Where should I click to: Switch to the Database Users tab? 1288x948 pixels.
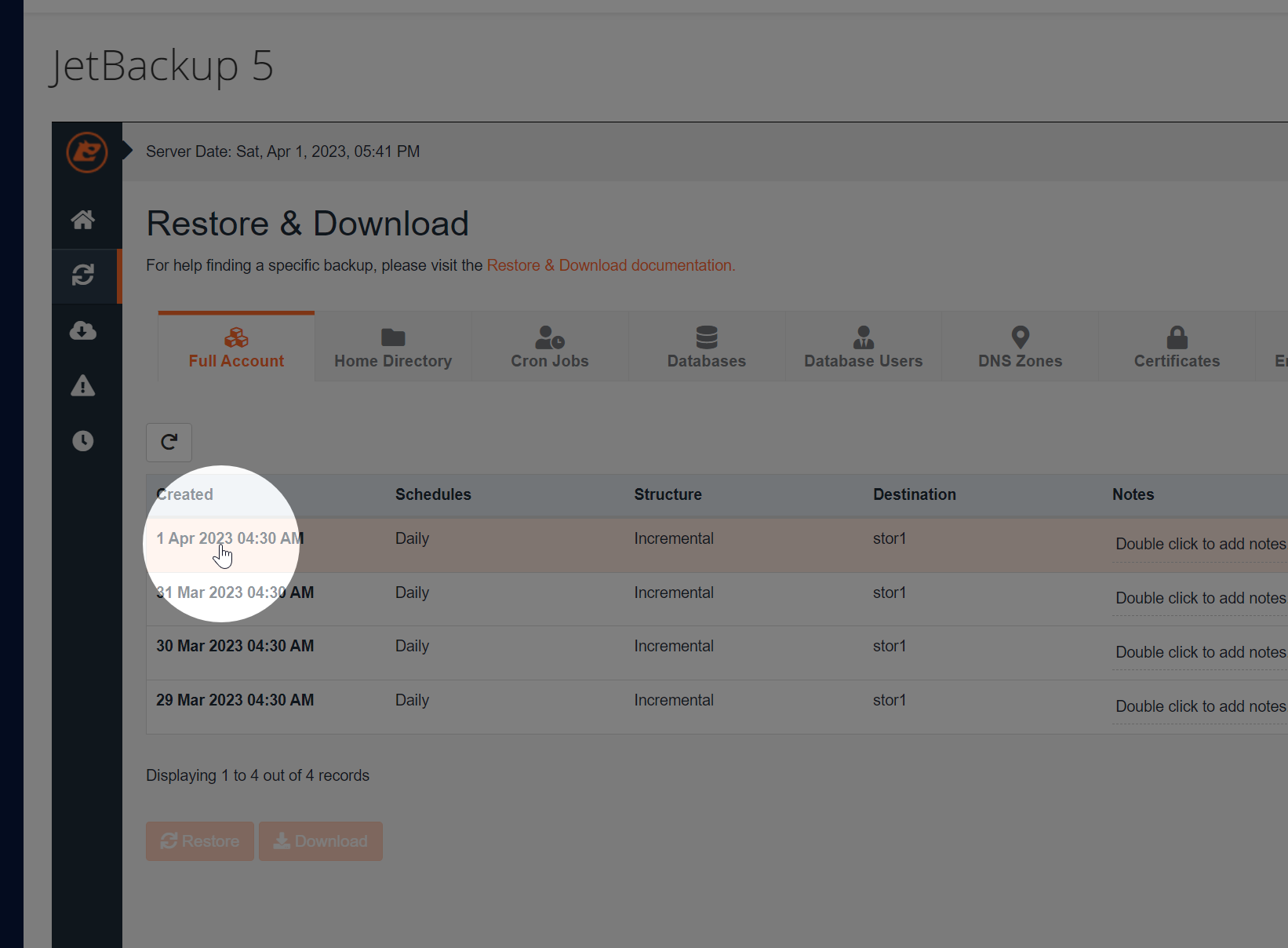coord(864,347)
